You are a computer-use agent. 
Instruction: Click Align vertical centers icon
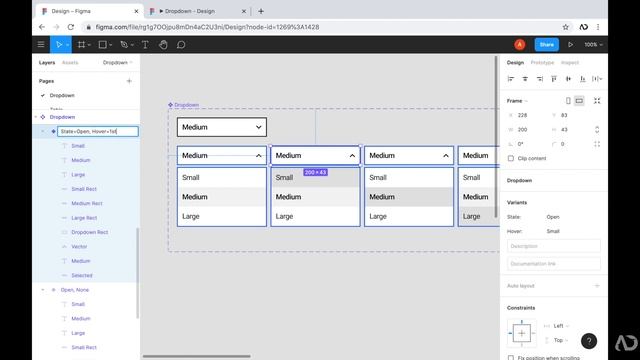pos(568,79)
